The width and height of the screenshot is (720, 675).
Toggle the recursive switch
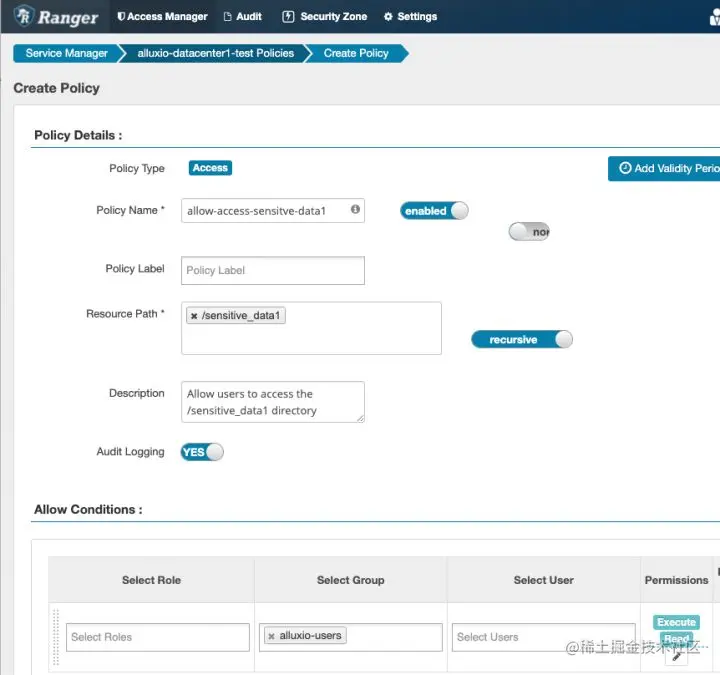point(522,340)
